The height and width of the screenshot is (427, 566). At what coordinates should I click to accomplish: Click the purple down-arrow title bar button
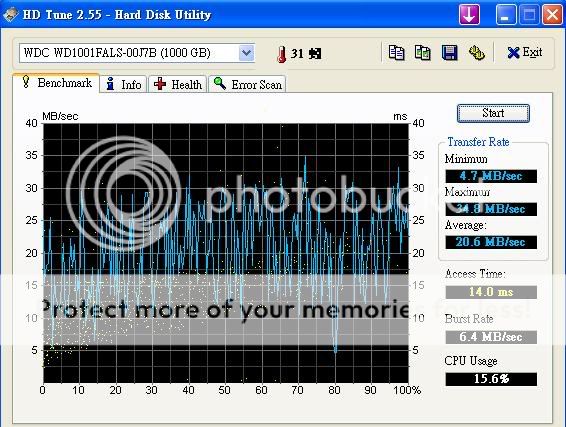click(x=469, y=15)
